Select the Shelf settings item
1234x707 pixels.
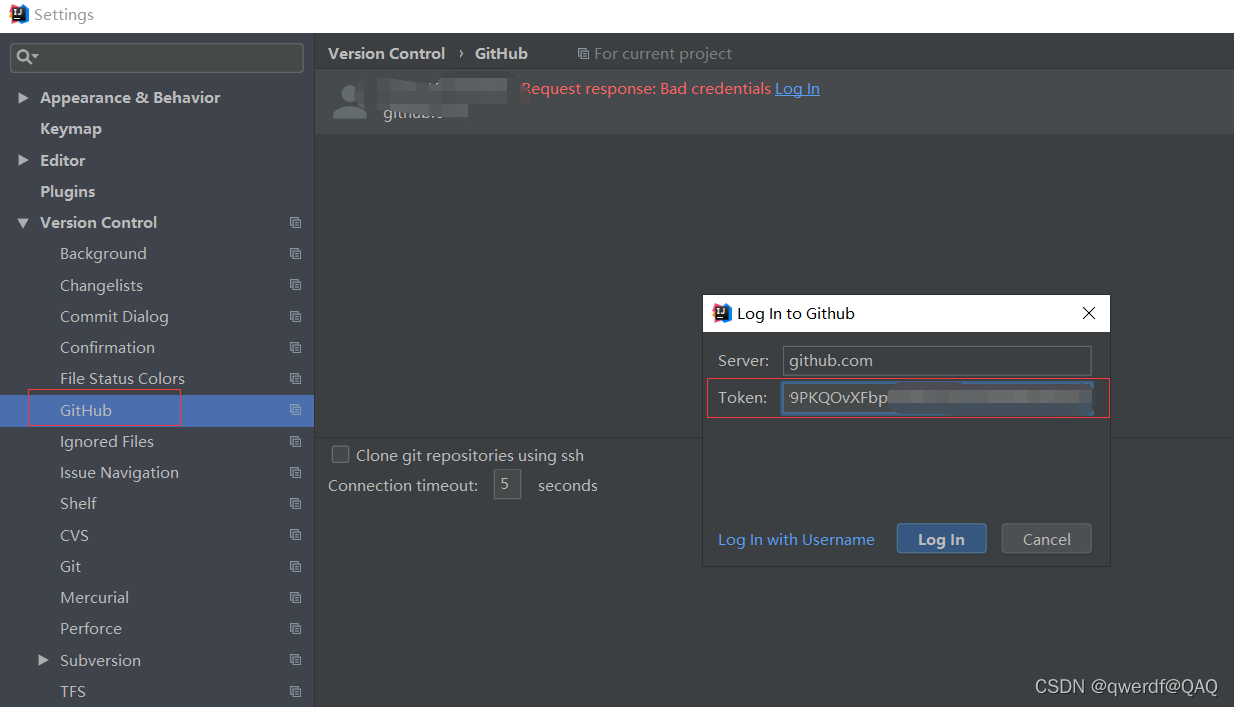point(78,504)
